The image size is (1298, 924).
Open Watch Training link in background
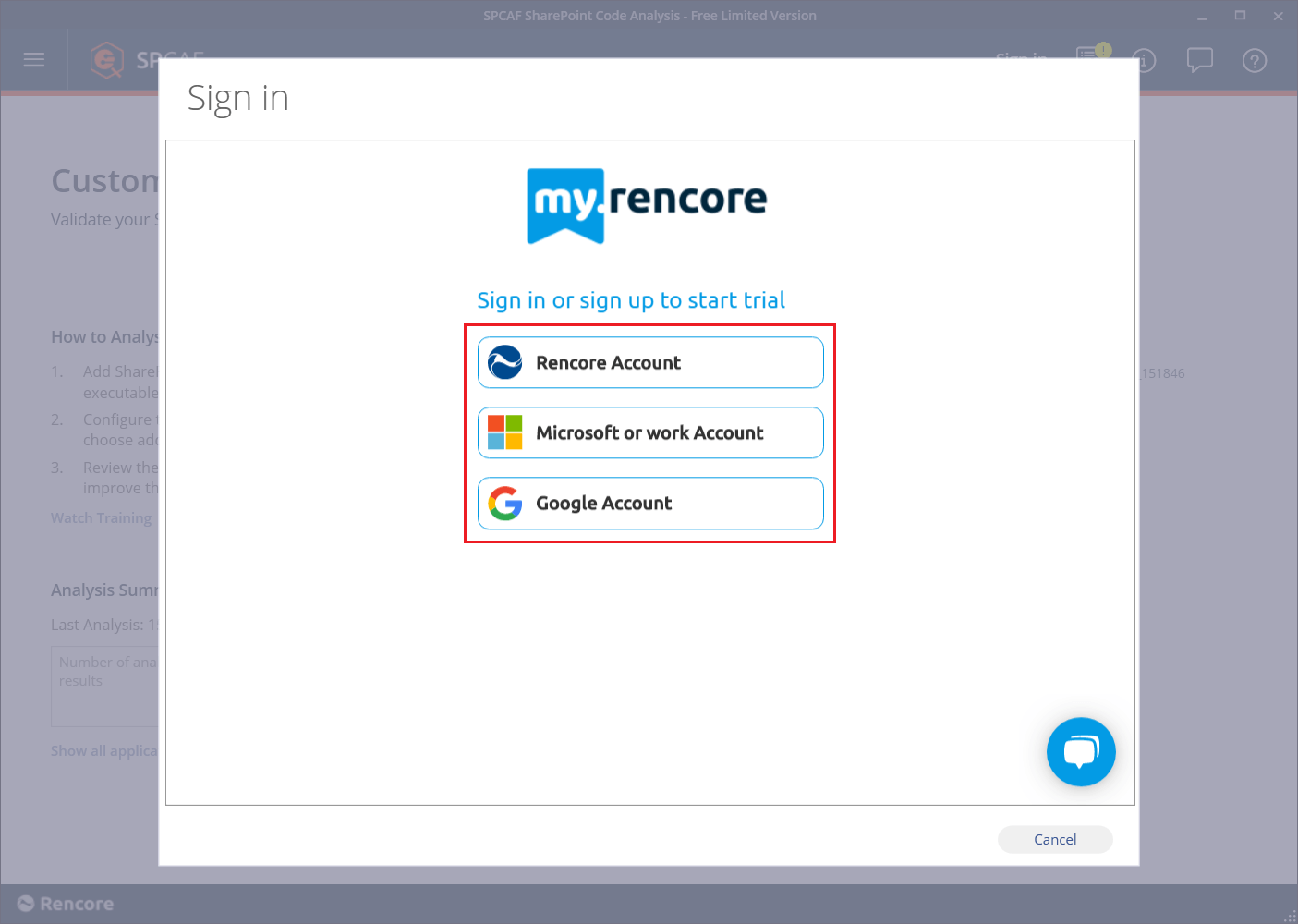click(x=102, y=518)
